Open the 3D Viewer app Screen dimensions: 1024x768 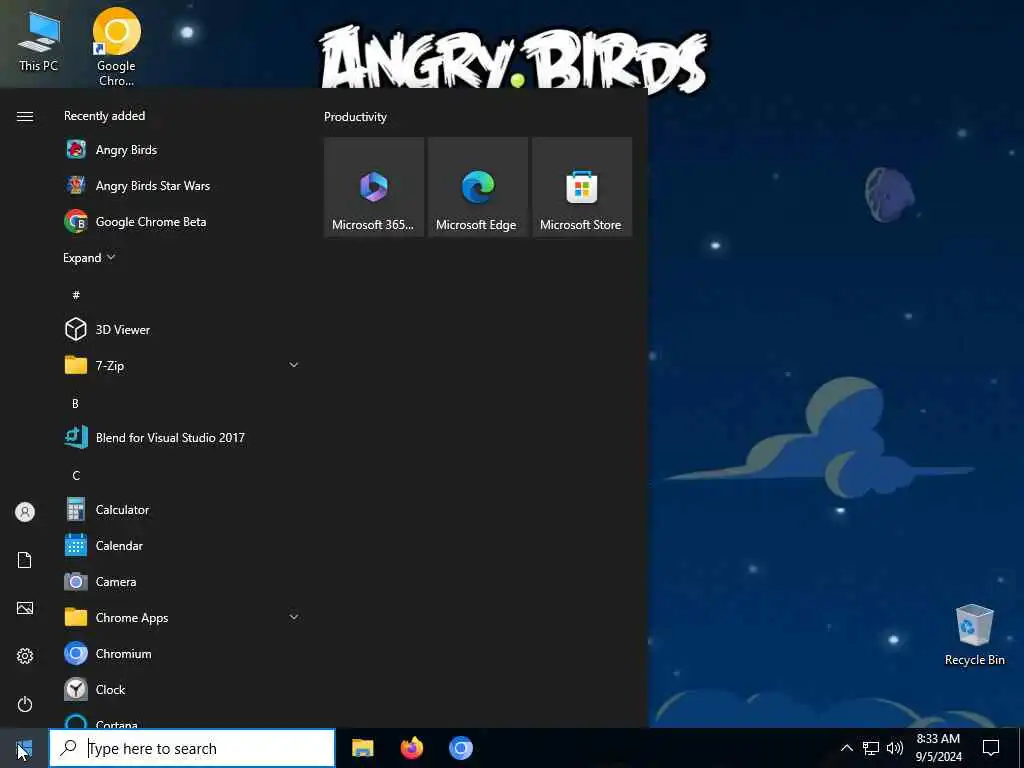coord(183,329)
